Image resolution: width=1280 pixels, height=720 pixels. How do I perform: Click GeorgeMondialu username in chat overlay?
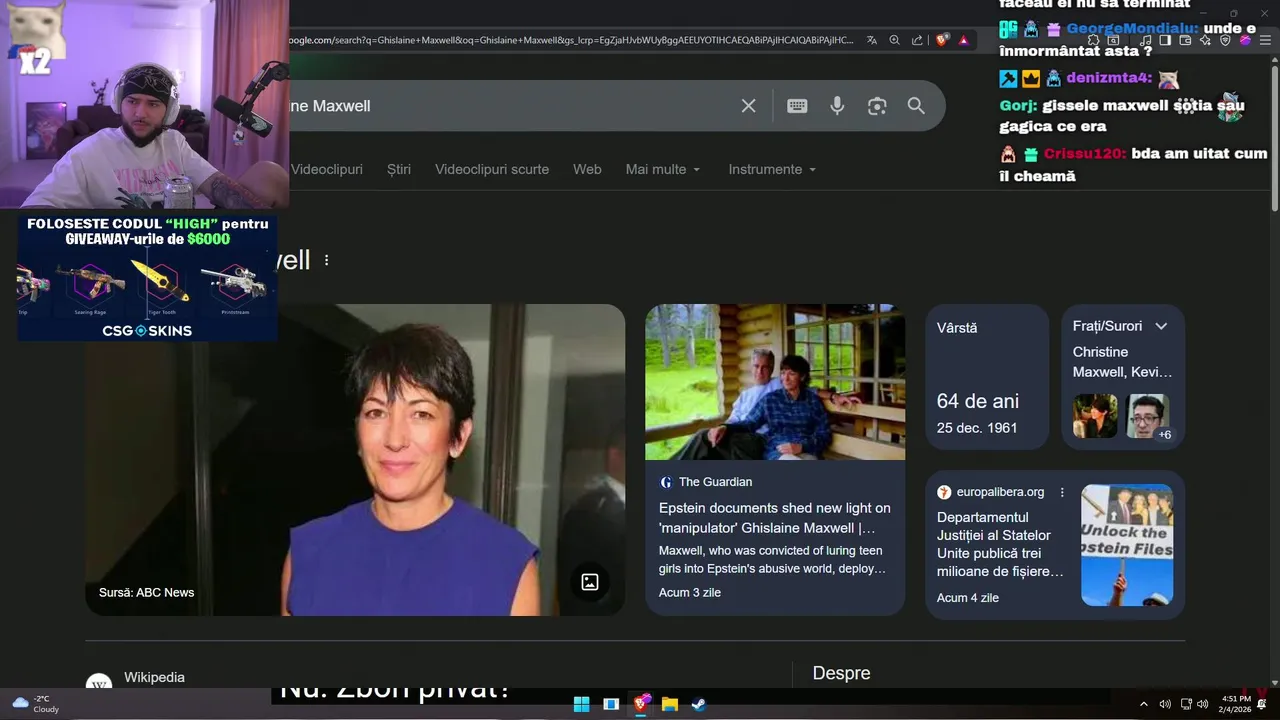pos(1131,29)
